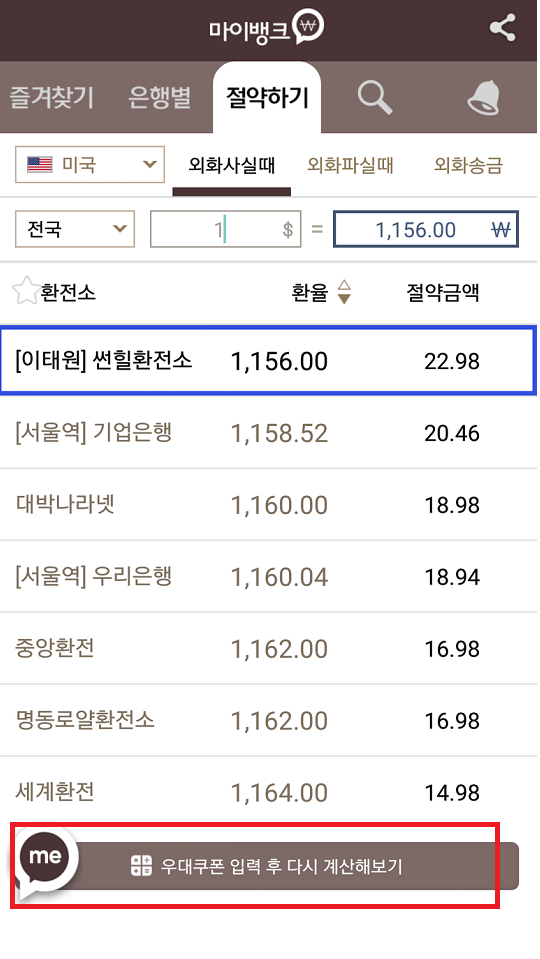Sort by 환율 using the arrow icon
Image resolution: width=540 pixels, height=959 pixels.
tap(344, 292)
